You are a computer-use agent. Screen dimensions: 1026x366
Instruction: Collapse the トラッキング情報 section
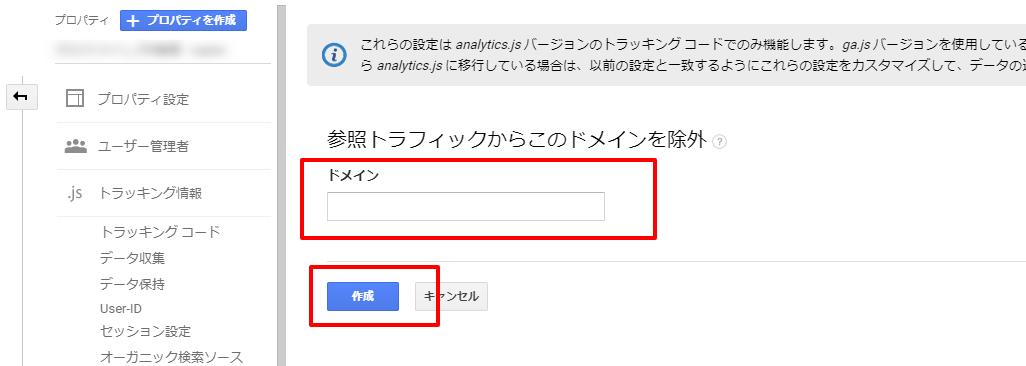(x=150, y=193)
